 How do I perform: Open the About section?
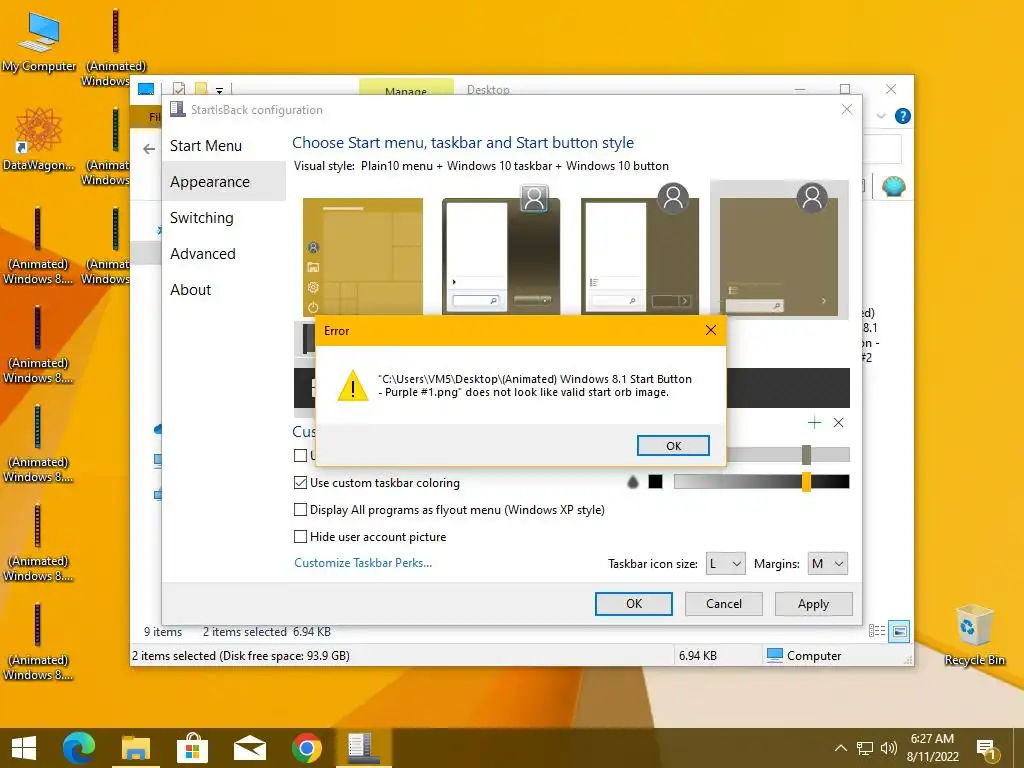point(190,289)
